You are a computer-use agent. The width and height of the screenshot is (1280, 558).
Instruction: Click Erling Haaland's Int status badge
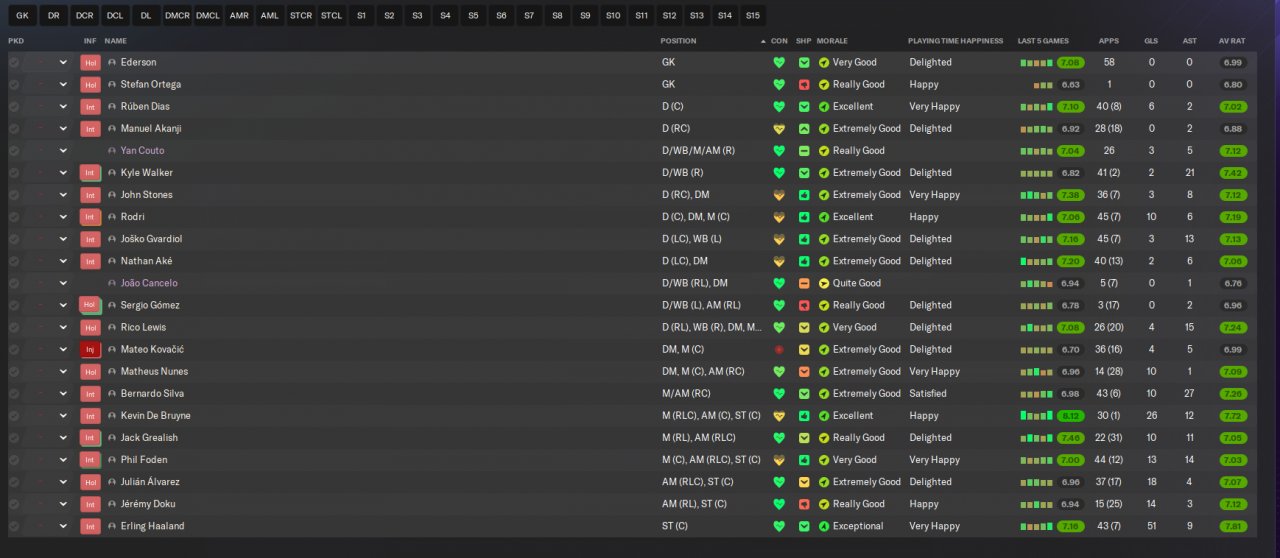[90, 526]
